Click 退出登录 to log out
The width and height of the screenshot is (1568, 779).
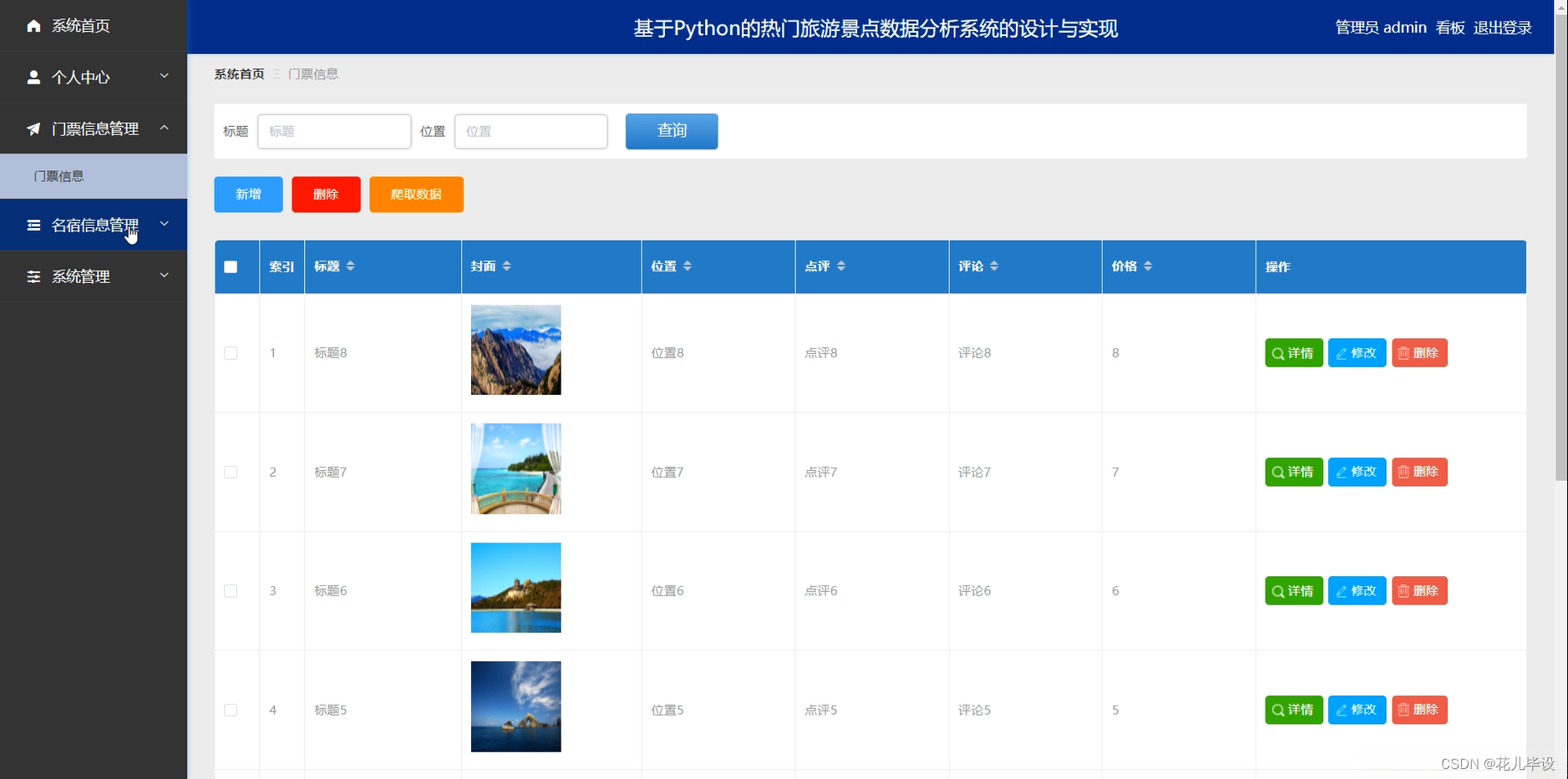[1503, 27]
